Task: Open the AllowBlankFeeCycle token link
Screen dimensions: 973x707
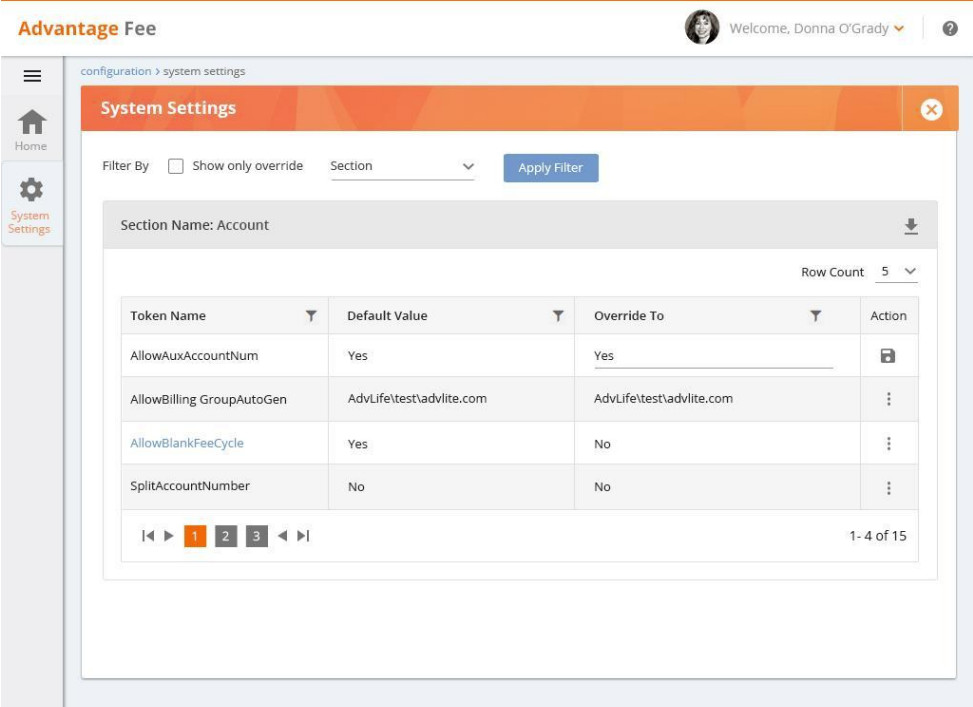Action: click(187, 443)
